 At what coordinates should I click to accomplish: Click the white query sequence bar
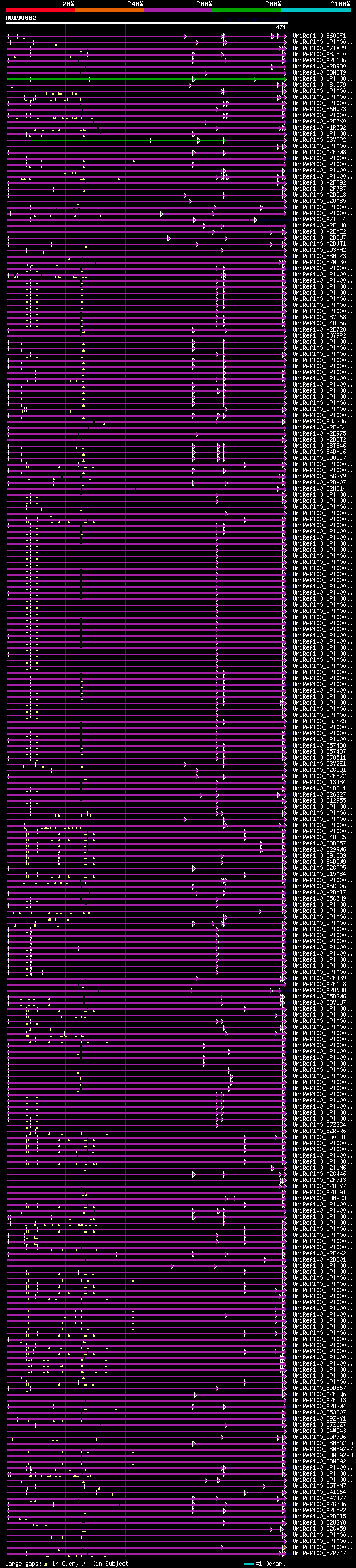coord(147,23)
